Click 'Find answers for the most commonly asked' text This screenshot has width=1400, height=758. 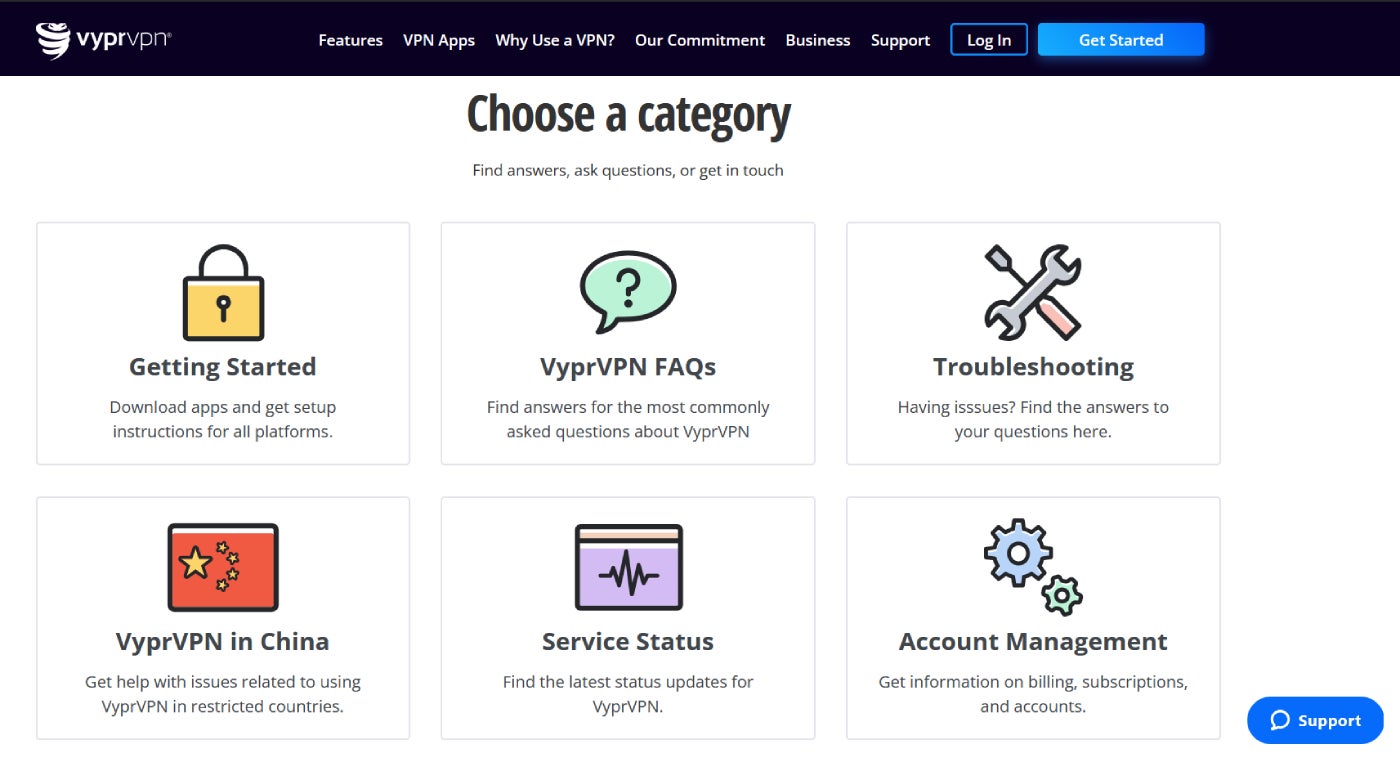[628, 420]
